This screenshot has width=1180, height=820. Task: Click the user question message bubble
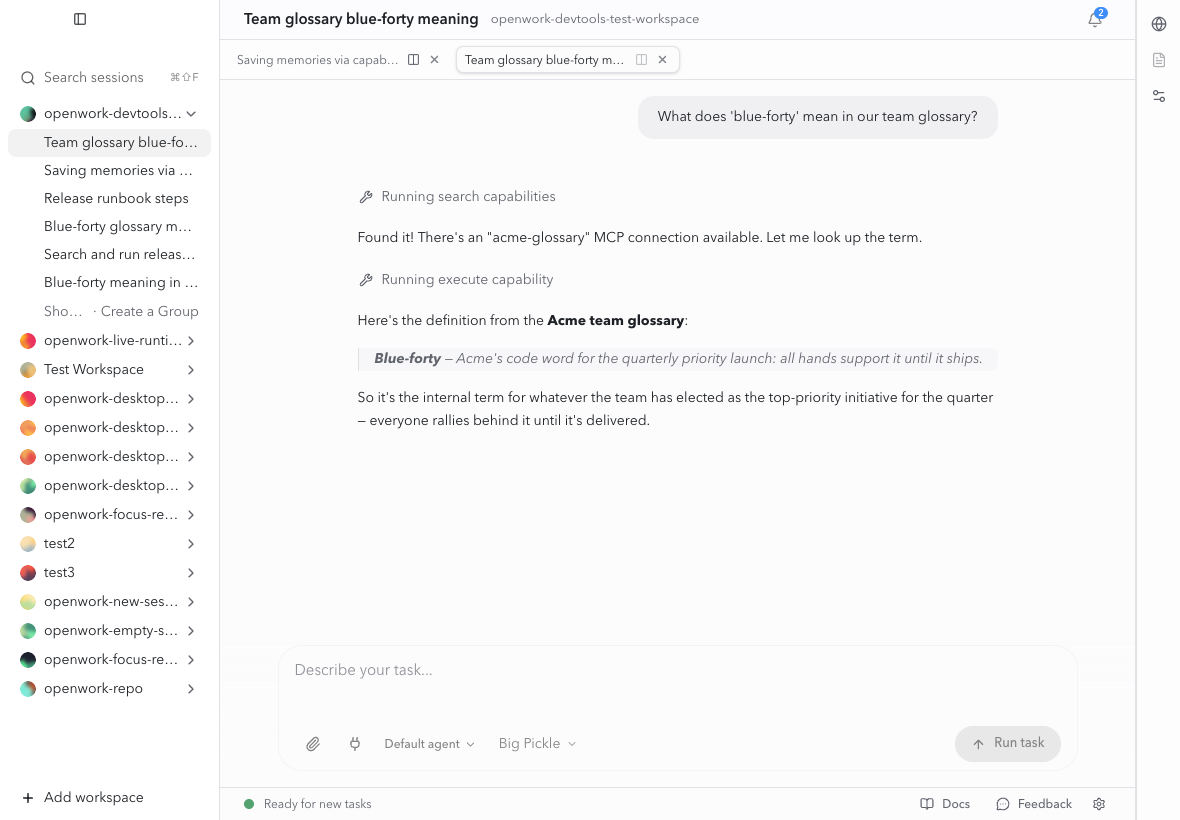pos(817,117)
